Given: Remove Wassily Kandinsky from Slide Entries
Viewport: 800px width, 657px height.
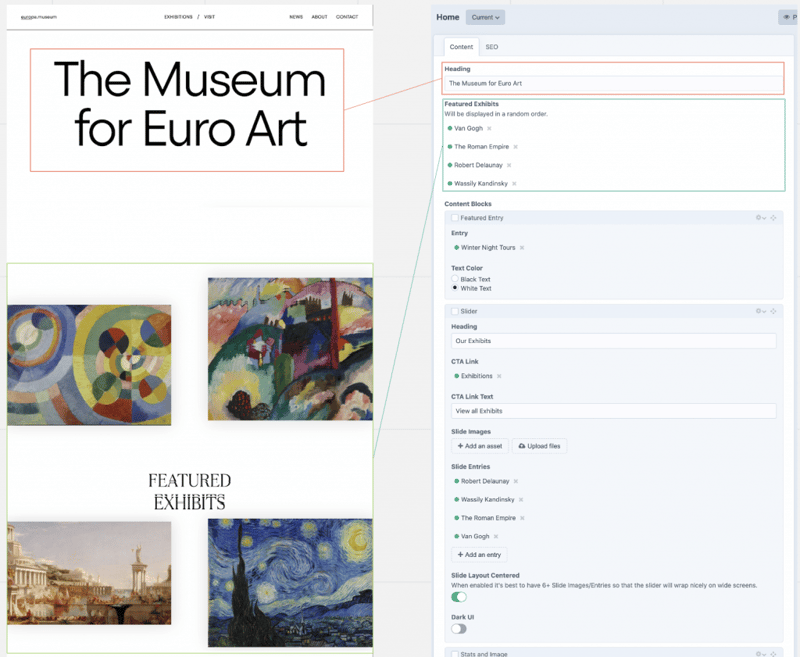Looking at the screenshot, I should click(521, 499).
